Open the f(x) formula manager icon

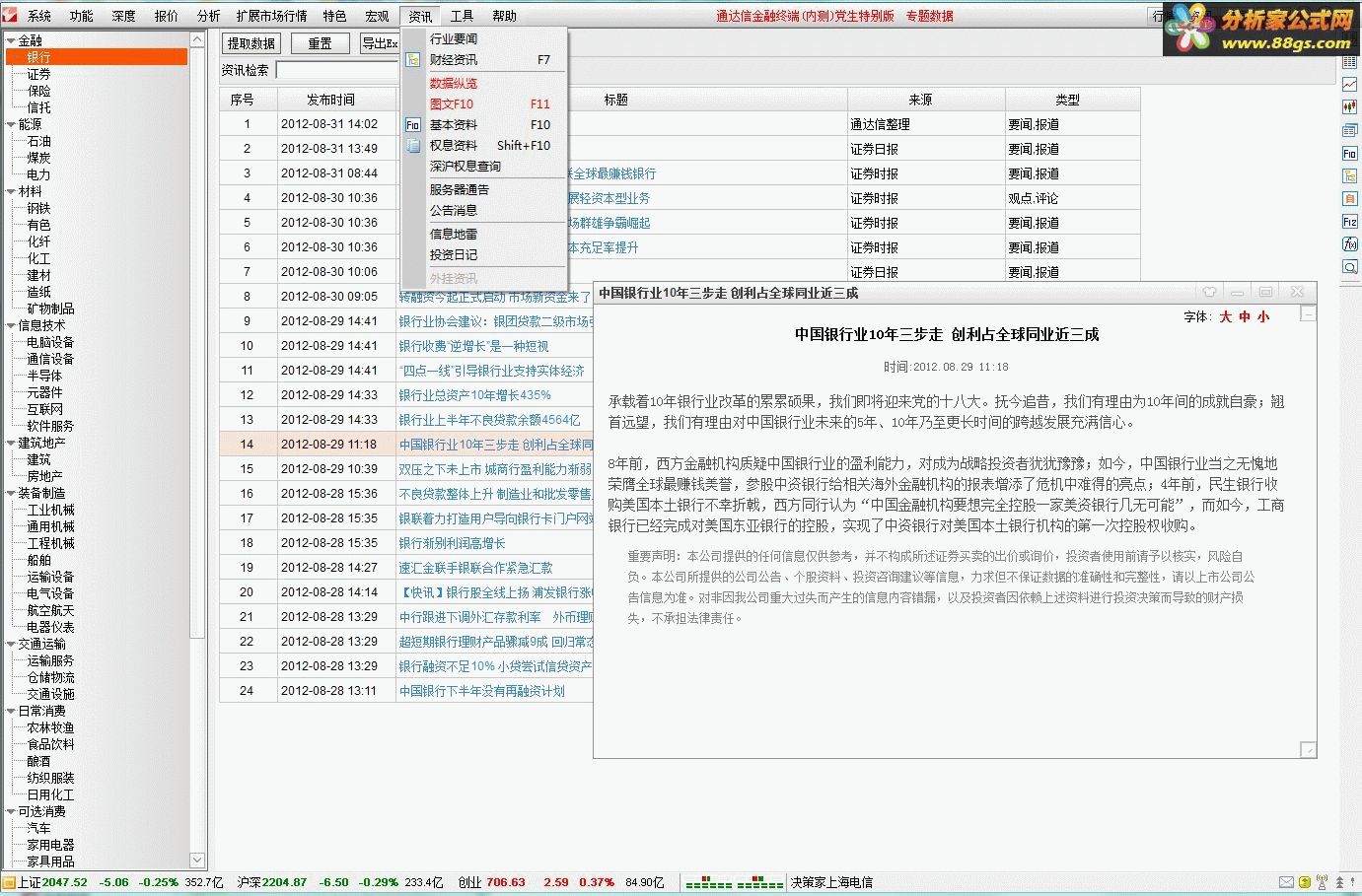[x=1350, y=243]
